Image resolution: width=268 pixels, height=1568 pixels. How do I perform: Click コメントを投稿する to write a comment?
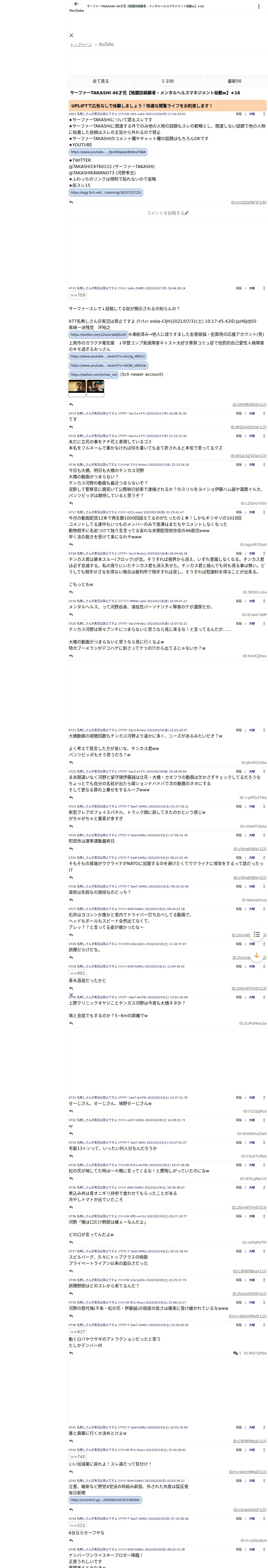click(167, 213)
